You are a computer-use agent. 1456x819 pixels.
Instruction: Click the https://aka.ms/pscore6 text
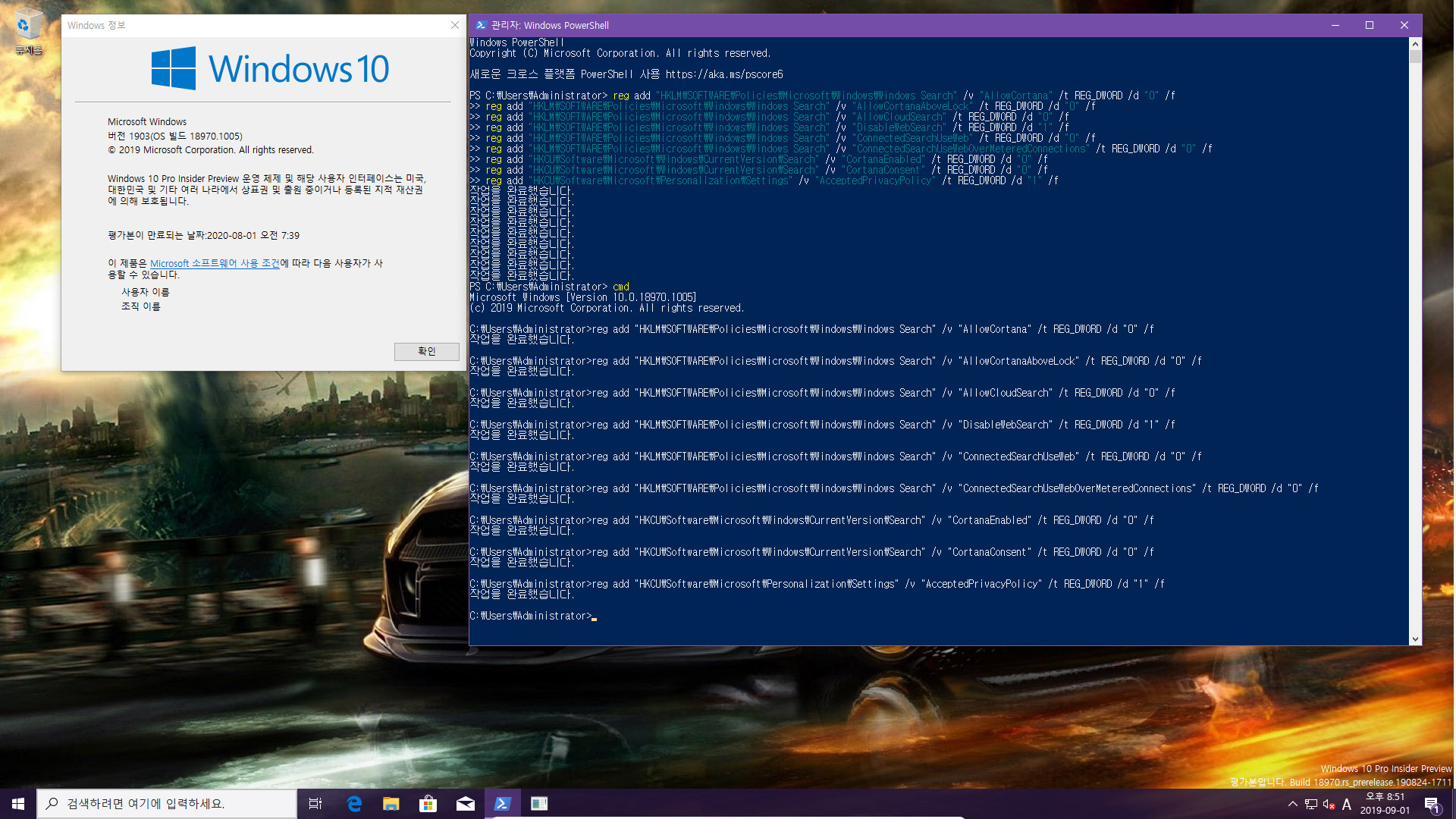pyautogui.click(x=724, y=74)
